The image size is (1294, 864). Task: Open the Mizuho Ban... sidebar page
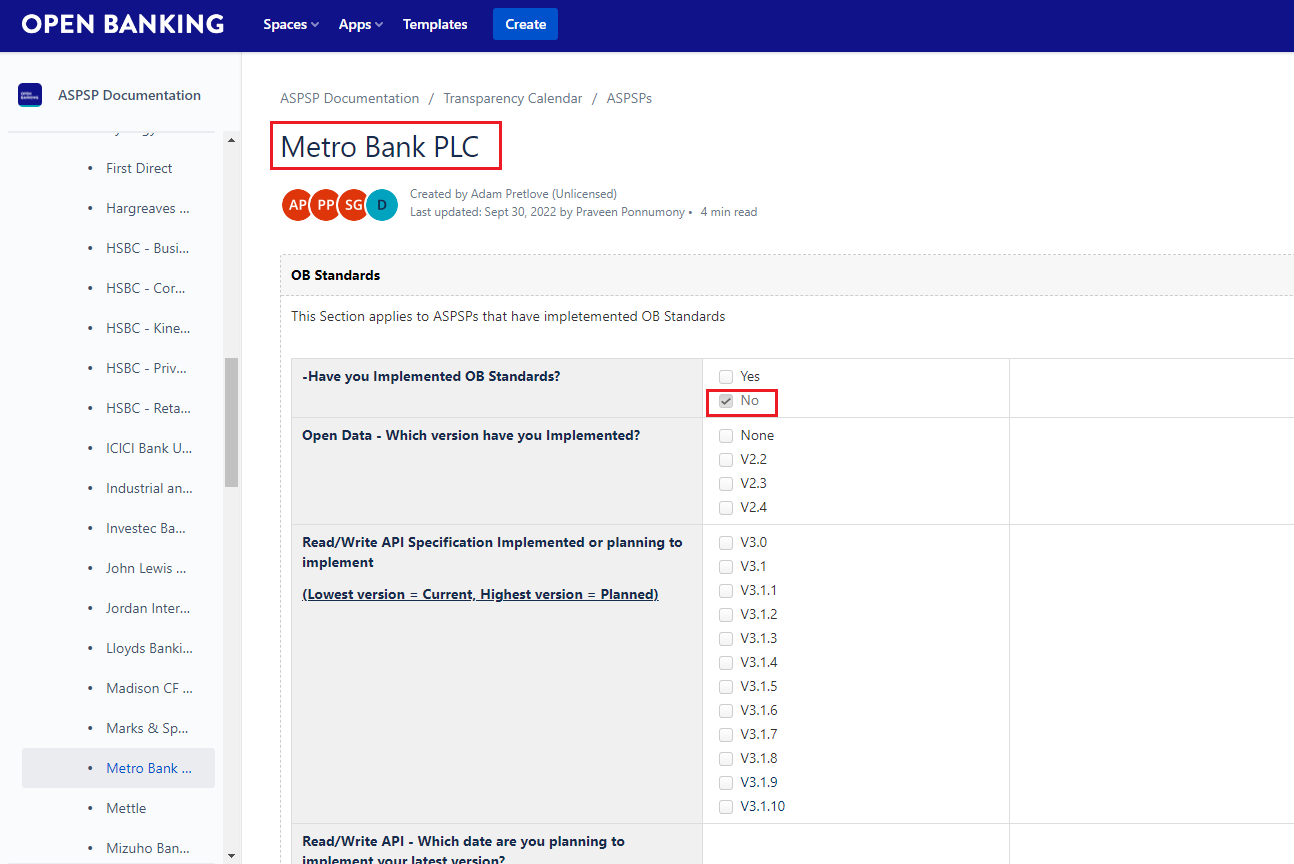pyautogui.click(x=148, y=848)
